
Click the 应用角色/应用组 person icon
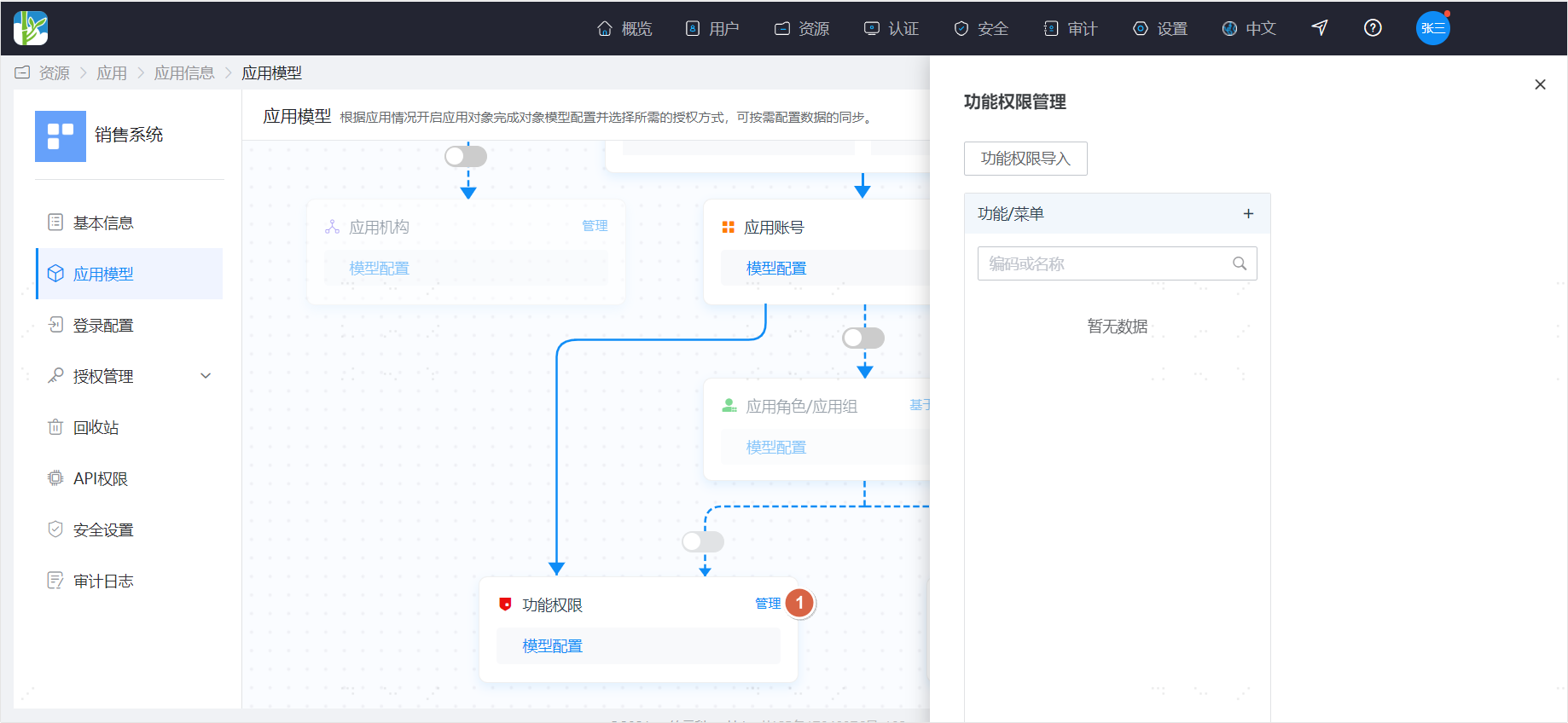(729, 406)
